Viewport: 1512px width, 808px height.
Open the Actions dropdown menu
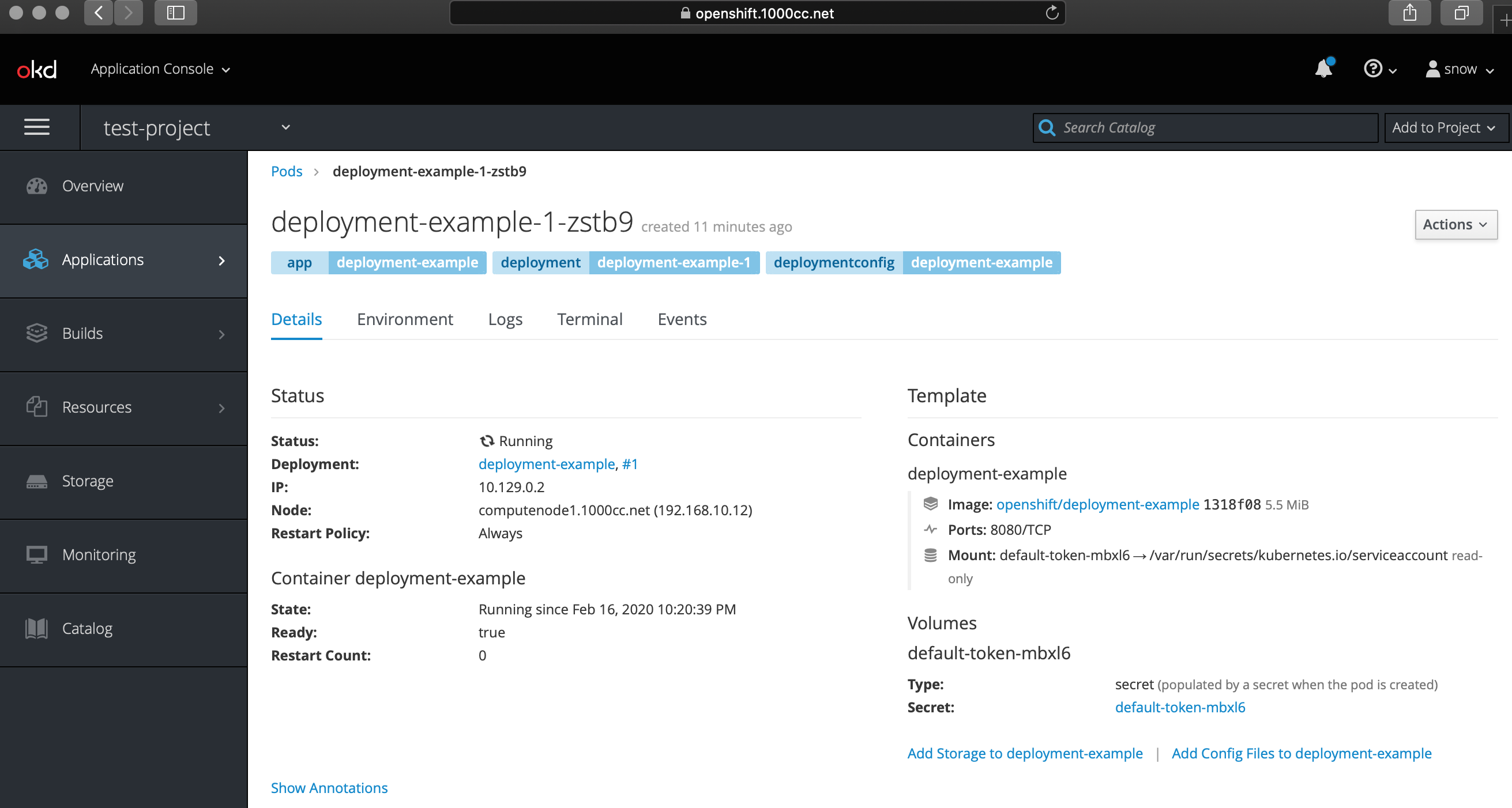1455,224
